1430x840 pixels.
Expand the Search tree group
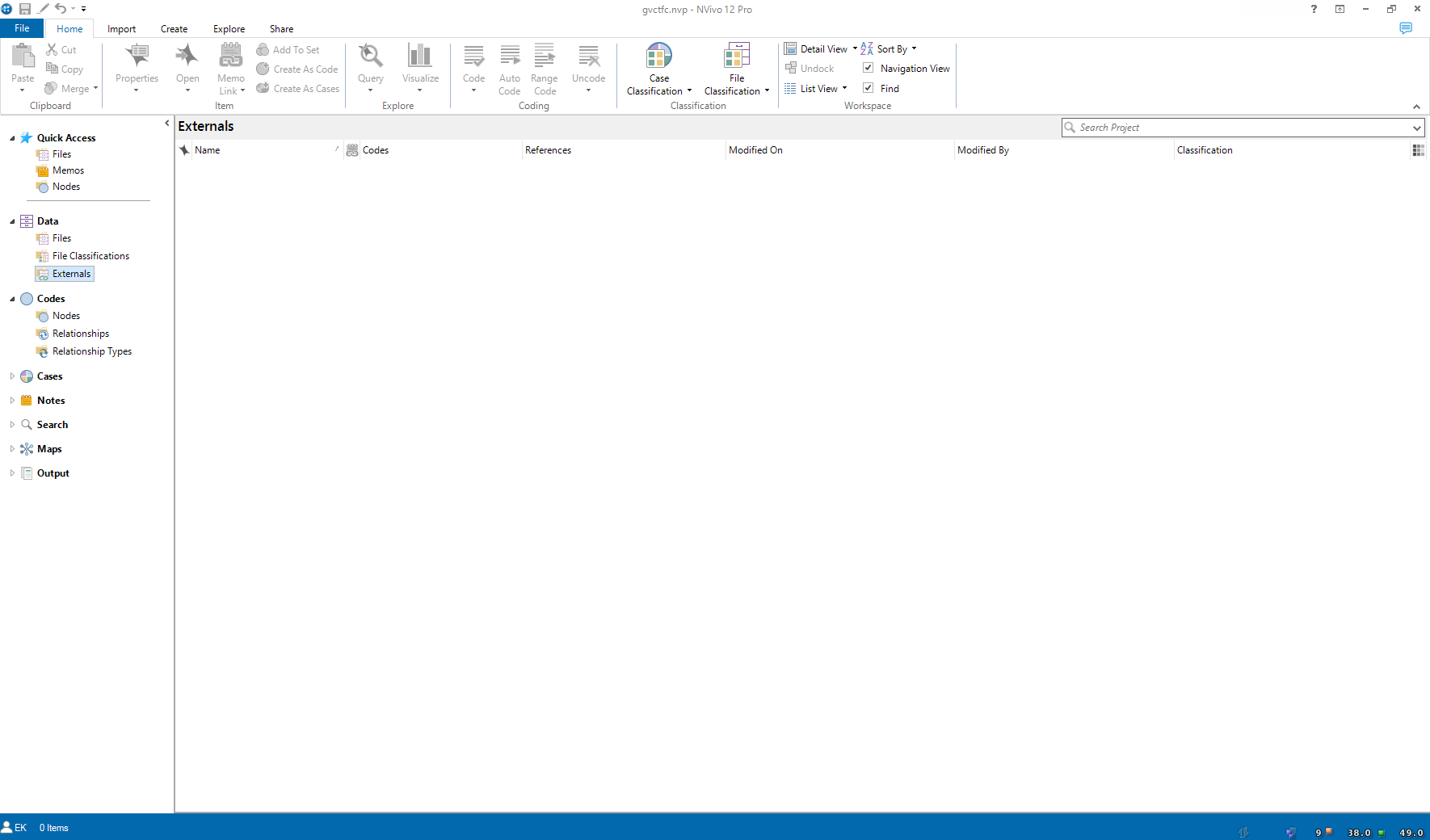[12, 425]
